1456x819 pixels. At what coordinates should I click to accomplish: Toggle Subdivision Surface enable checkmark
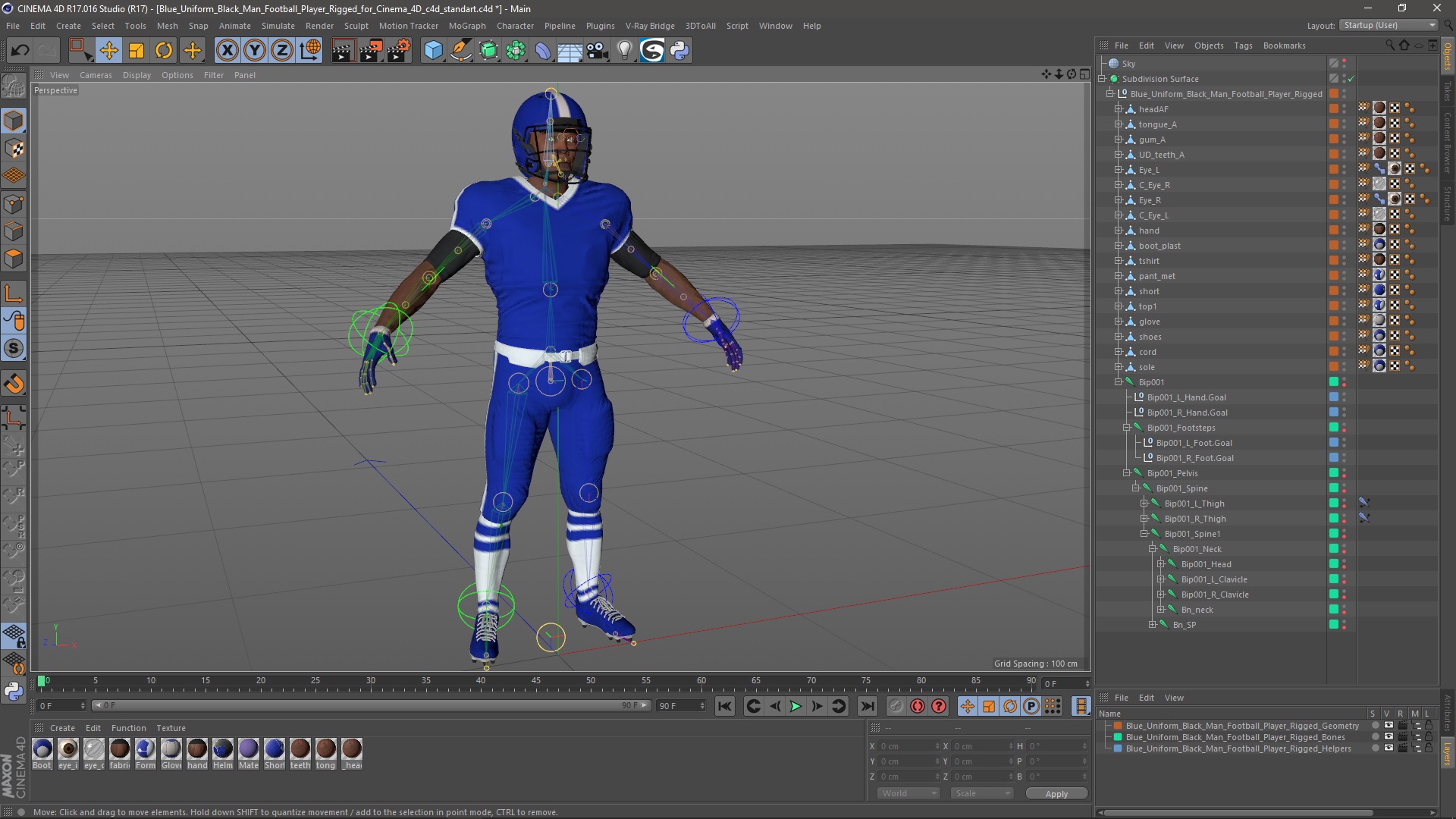coord(1351,79)
